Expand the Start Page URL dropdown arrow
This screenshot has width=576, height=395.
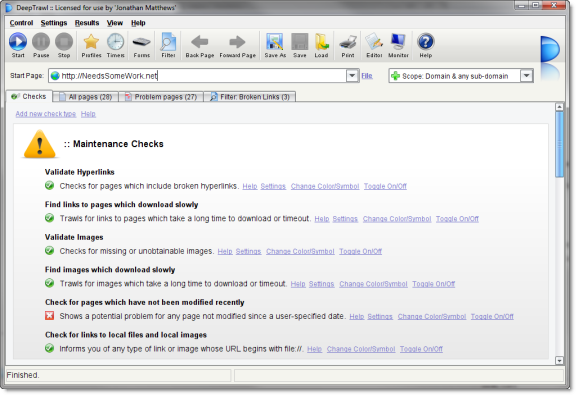pyautogui.click(x=352, y=76)
